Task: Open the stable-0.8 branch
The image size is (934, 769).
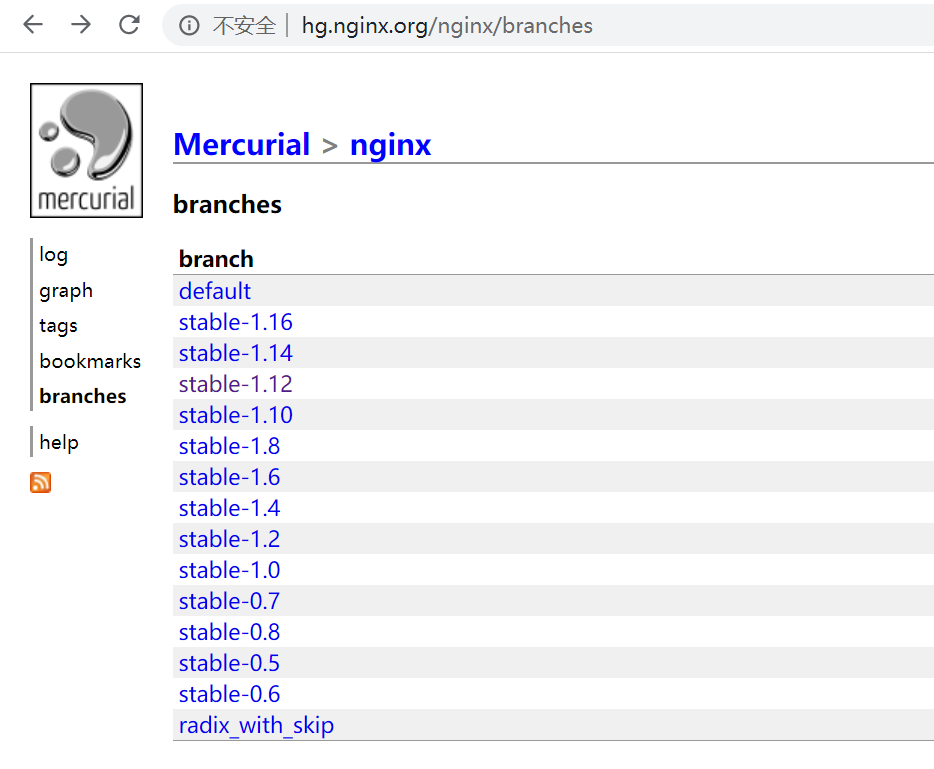Action: [229, 632]
